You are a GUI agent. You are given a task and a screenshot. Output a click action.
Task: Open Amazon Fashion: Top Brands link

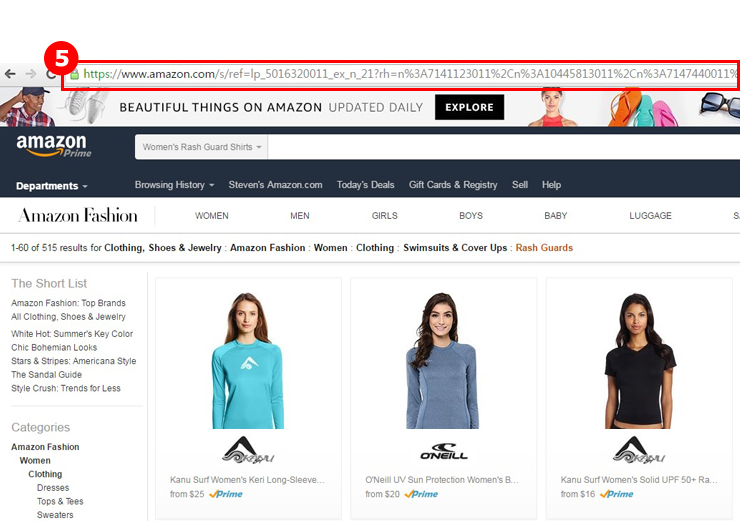tap(68, 303)
